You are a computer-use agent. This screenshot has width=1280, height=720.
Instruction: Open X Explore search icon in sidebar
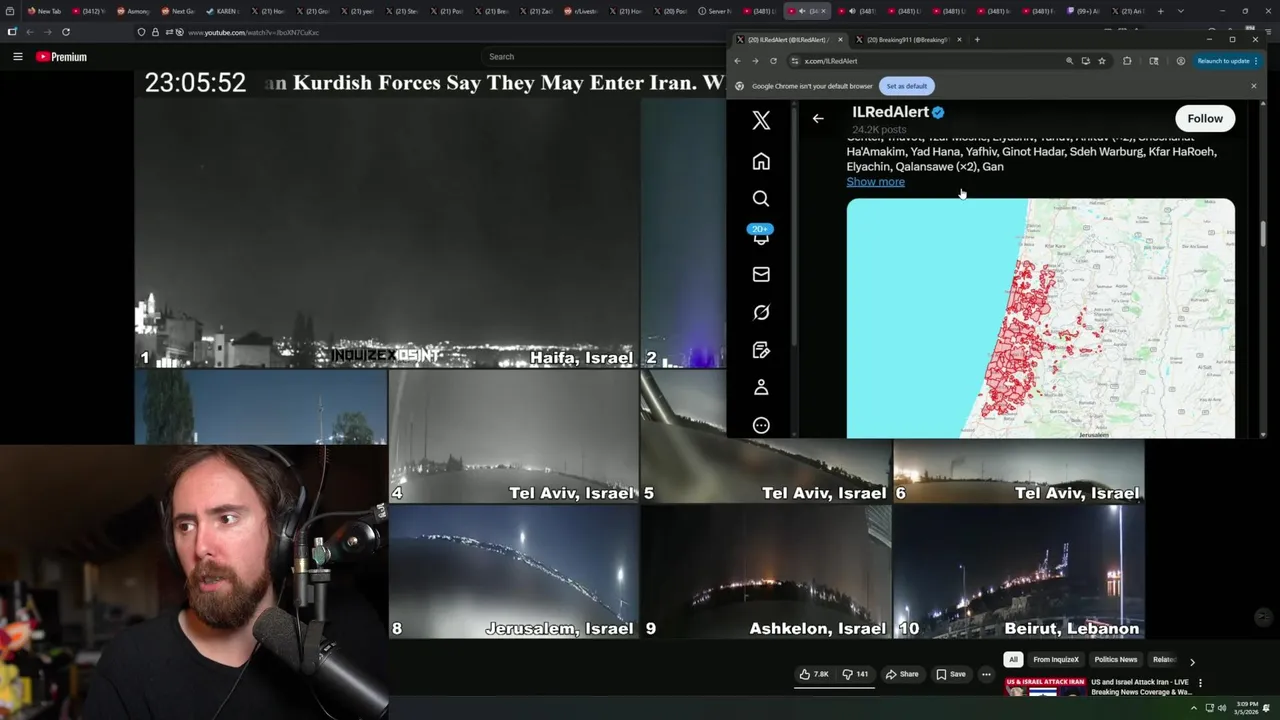tap(761, 198)
